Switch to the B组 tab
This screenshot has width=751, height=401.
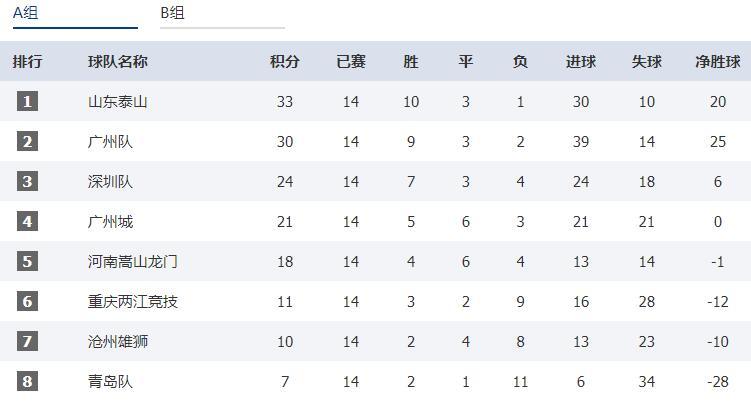222,14
